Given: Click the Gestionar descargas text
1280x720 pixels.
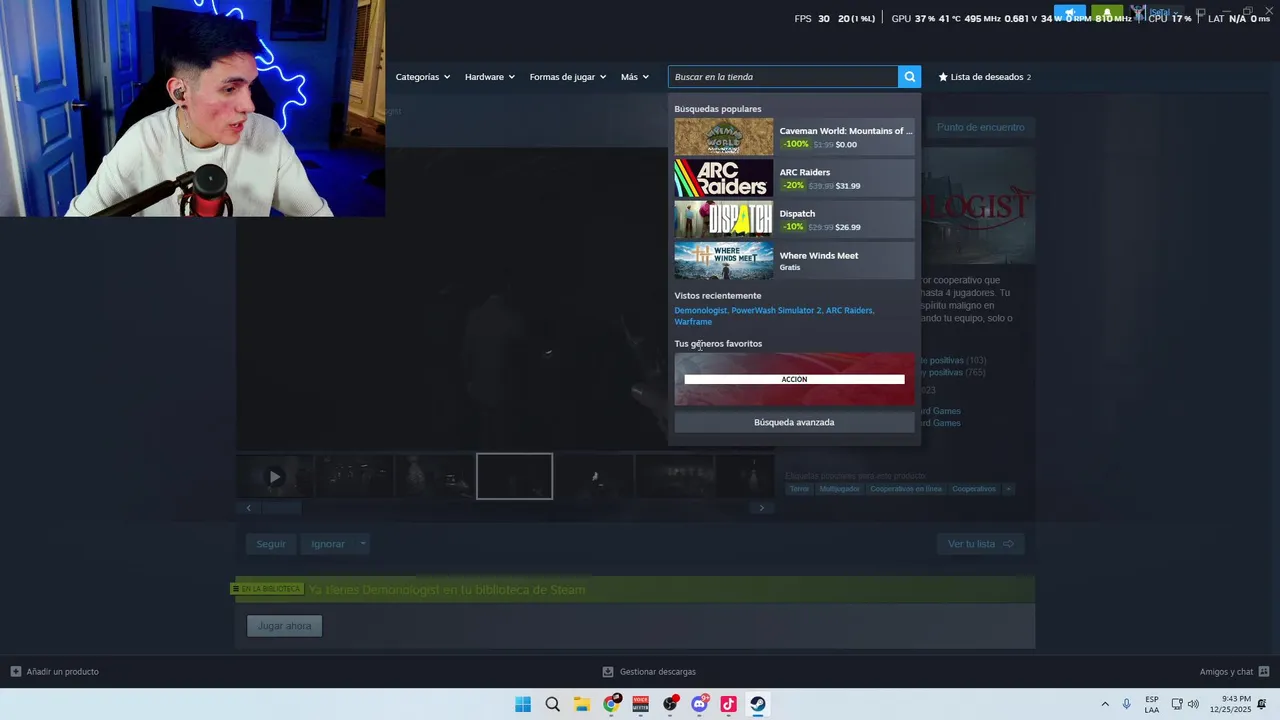Looking at the screenshot, I should click(x=657, y=672).
